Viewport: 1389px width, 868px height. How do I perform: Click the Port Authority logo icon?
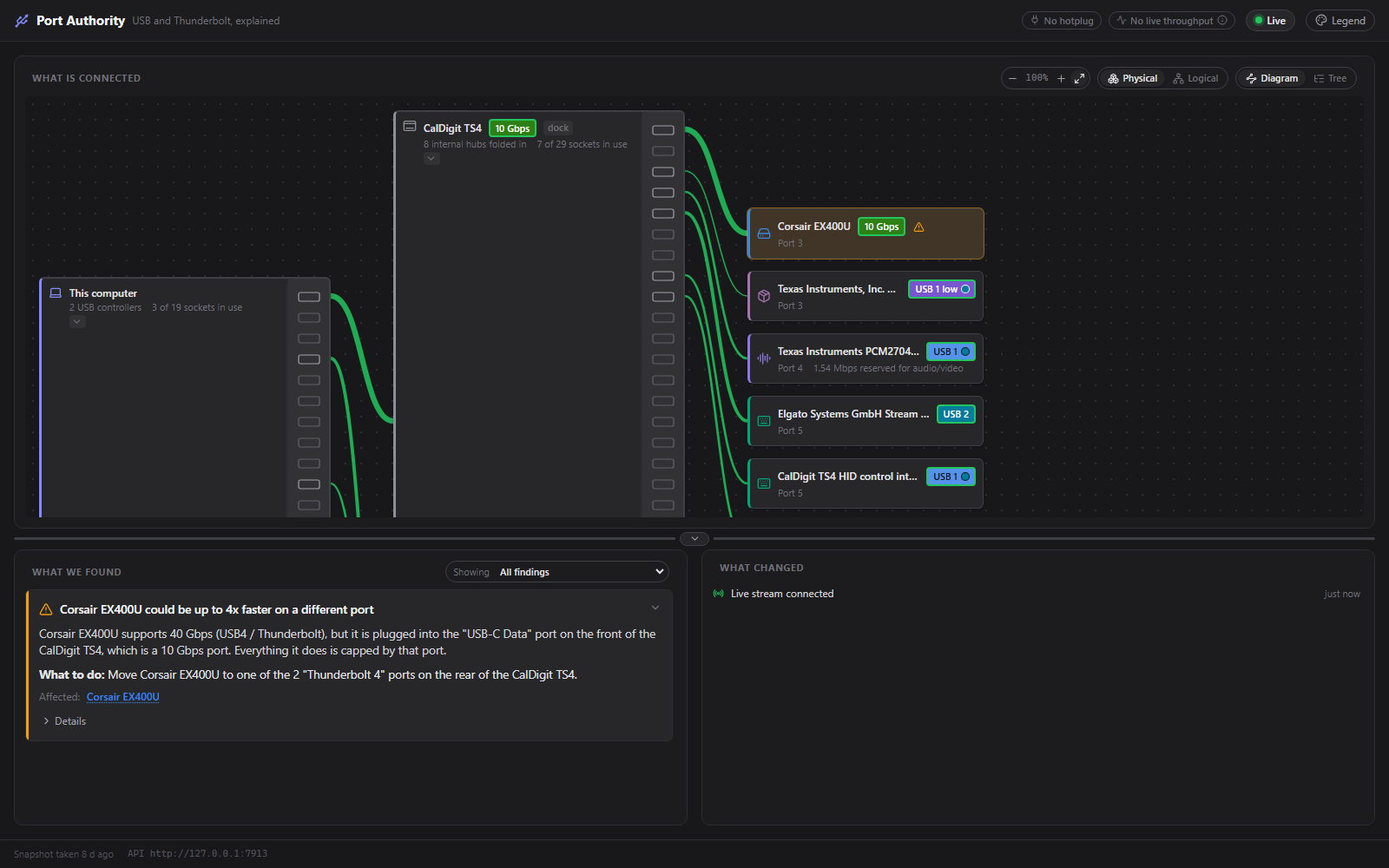coord(22,21)
